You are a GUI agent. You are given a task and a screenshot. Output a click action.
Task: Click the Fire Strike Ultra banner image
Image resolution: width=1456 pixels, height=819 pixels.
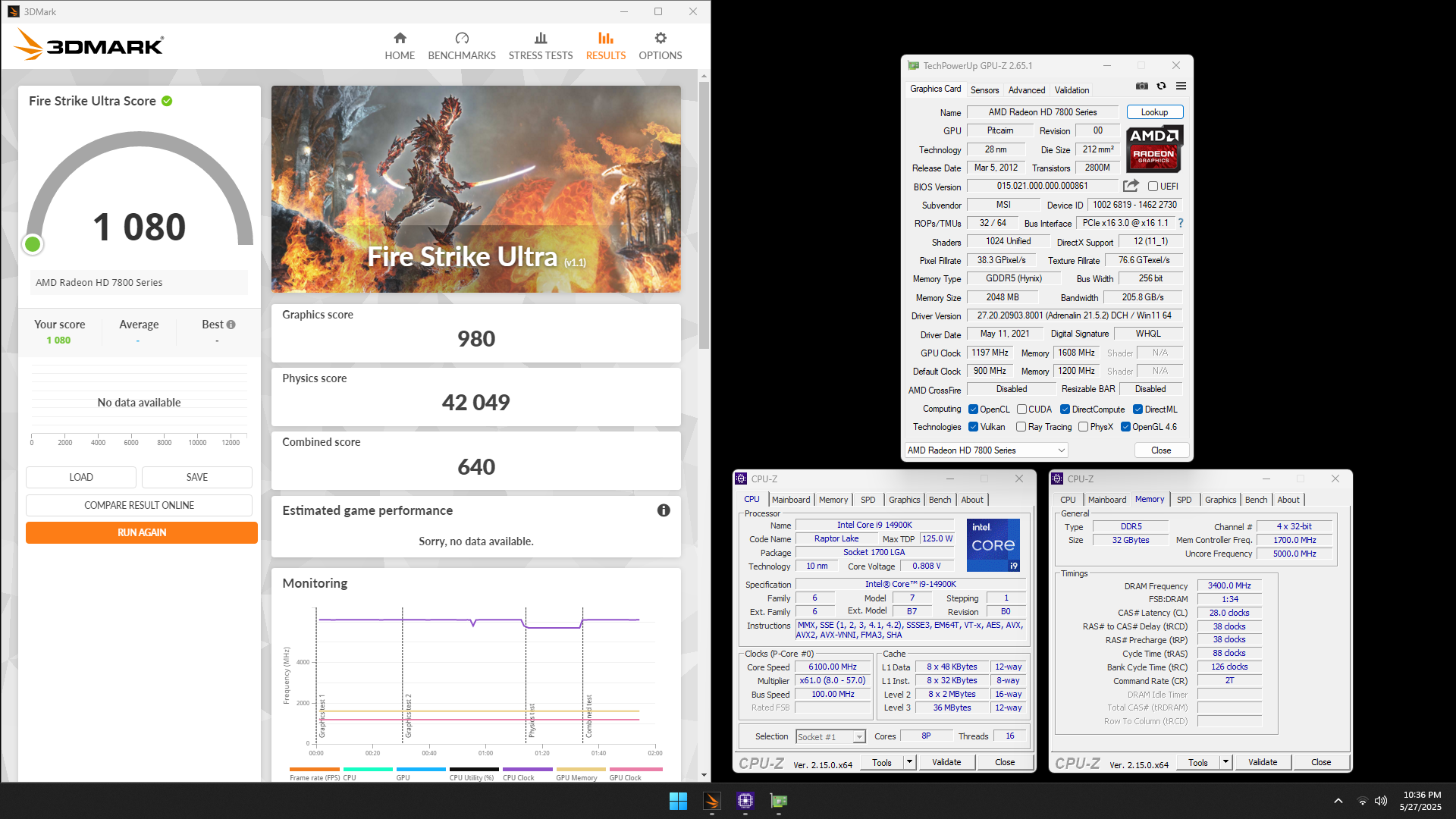476,189
